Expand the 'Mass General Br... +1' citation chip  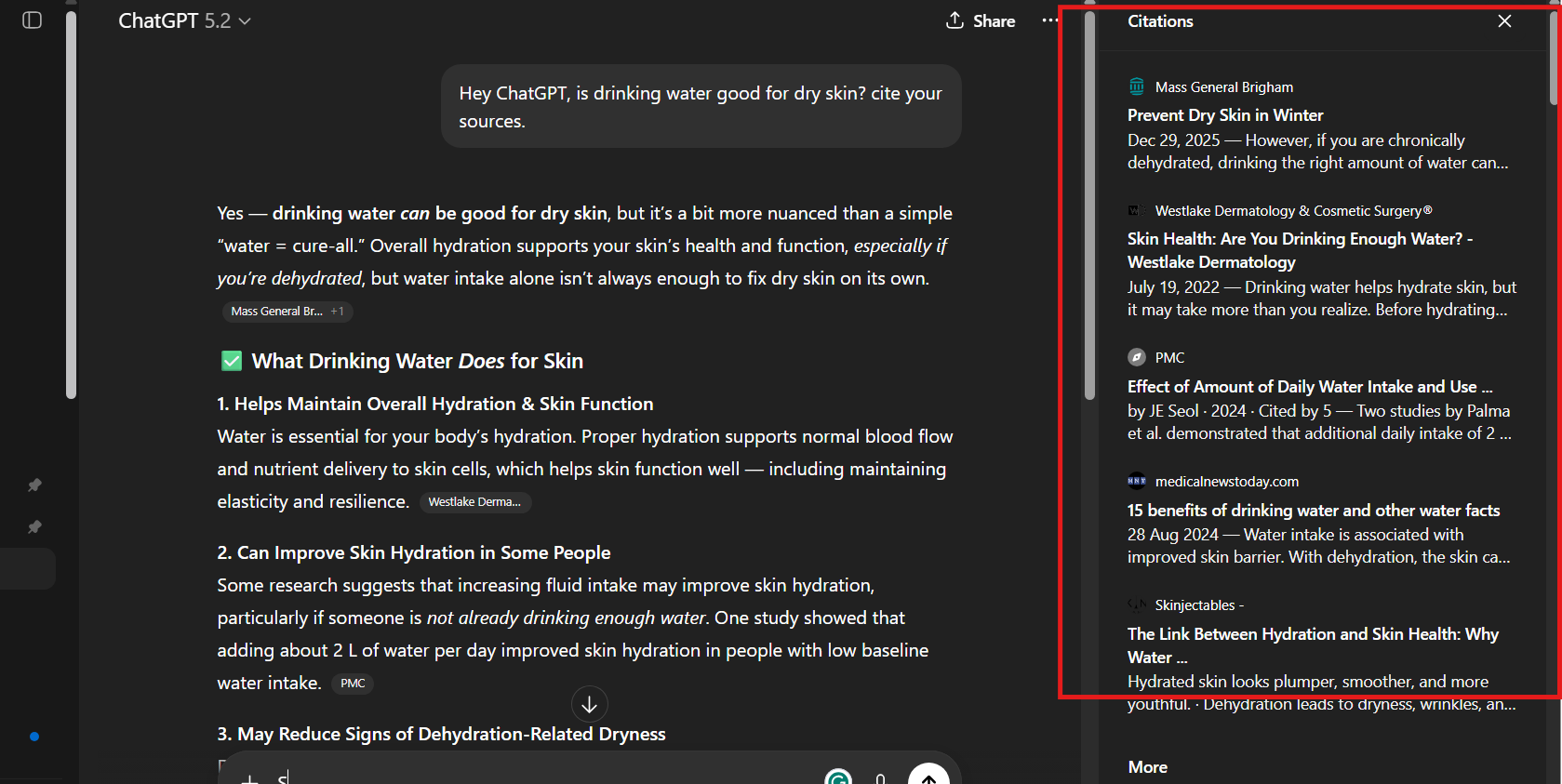[287, 312]
